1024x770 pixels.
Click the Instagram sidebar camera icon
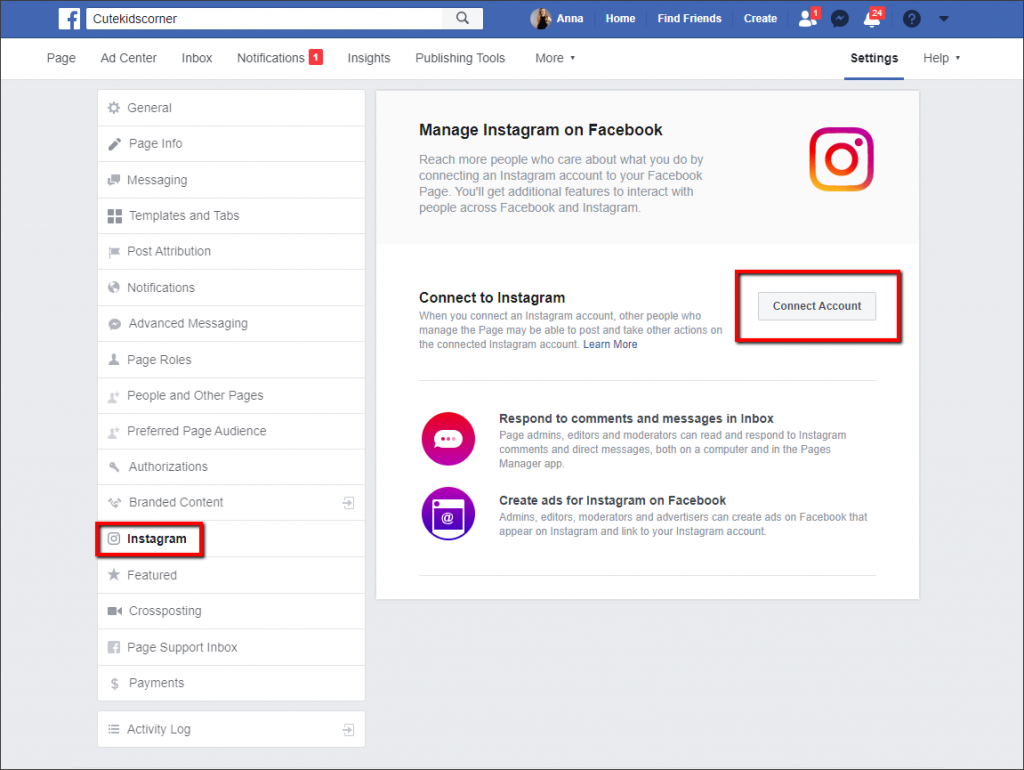point(114,539)
